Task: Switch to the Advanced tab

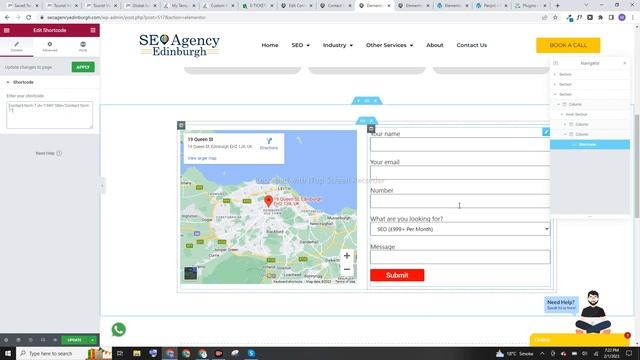Action: [50, 47]
